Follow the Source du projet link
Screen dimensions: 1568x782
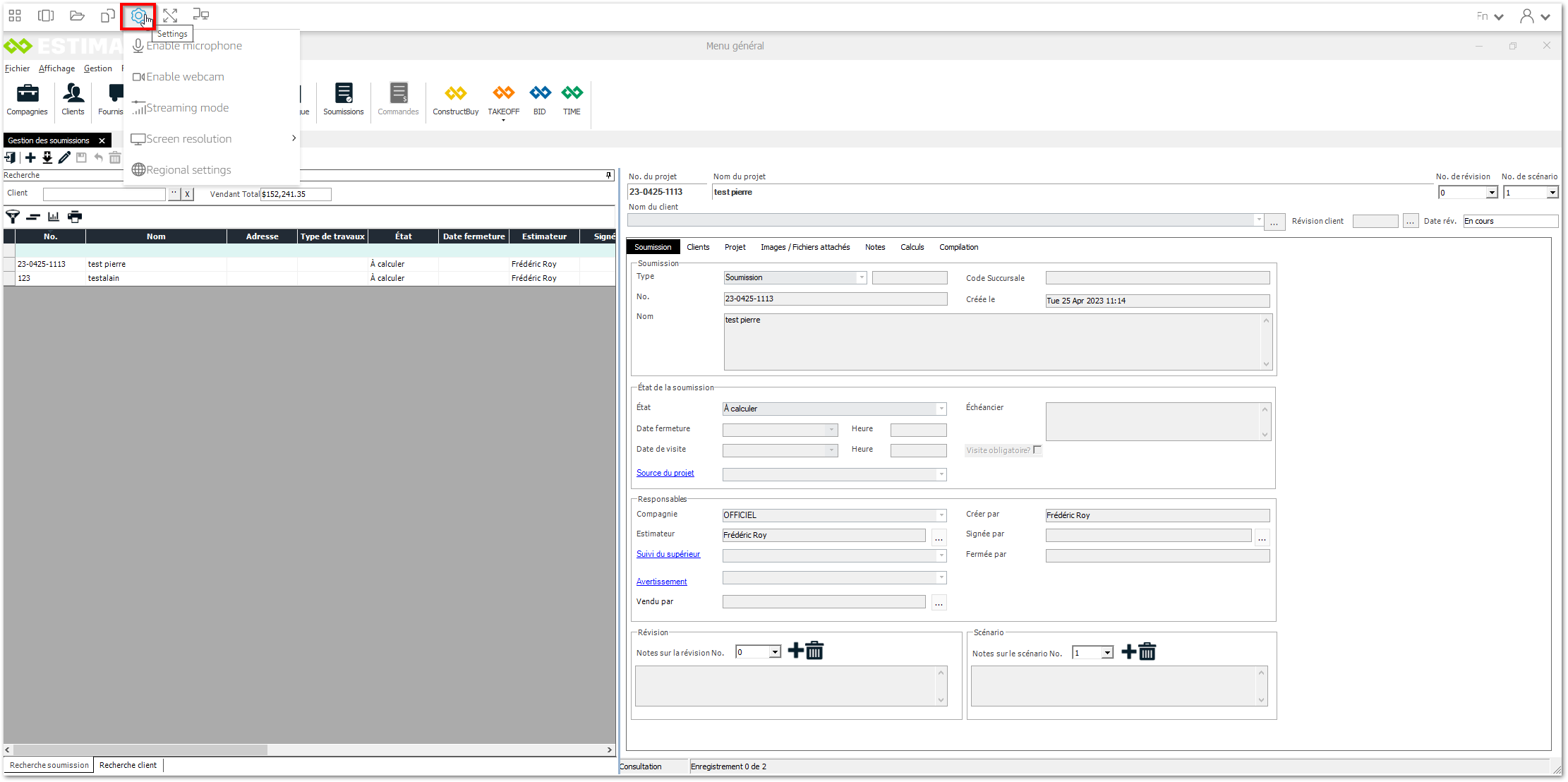click(665, 474)
